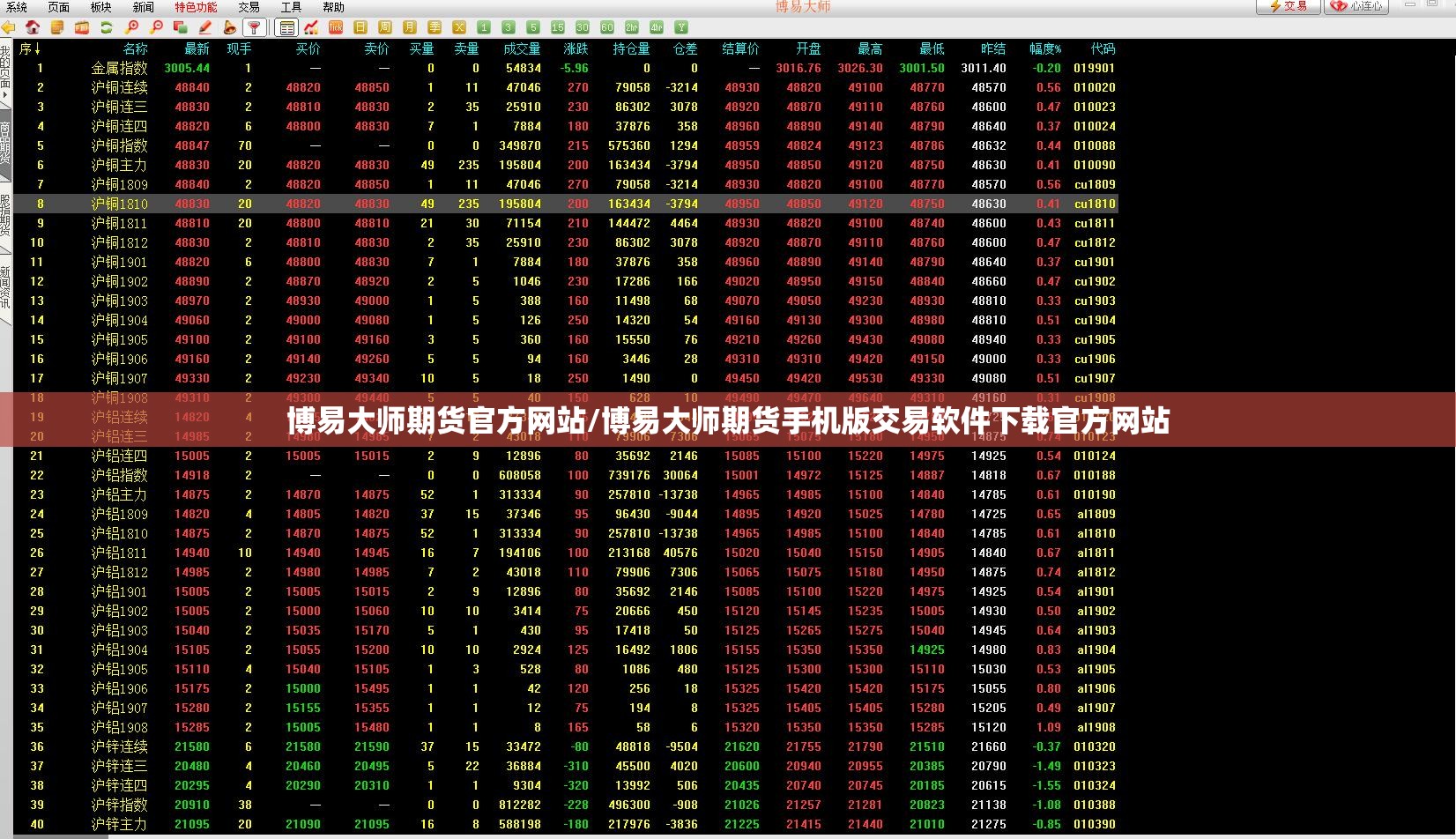Select the 沪铜连续 row
The width and height of the screenshot is (1456, 839).
pyautogui.click(x=565, y=87)
